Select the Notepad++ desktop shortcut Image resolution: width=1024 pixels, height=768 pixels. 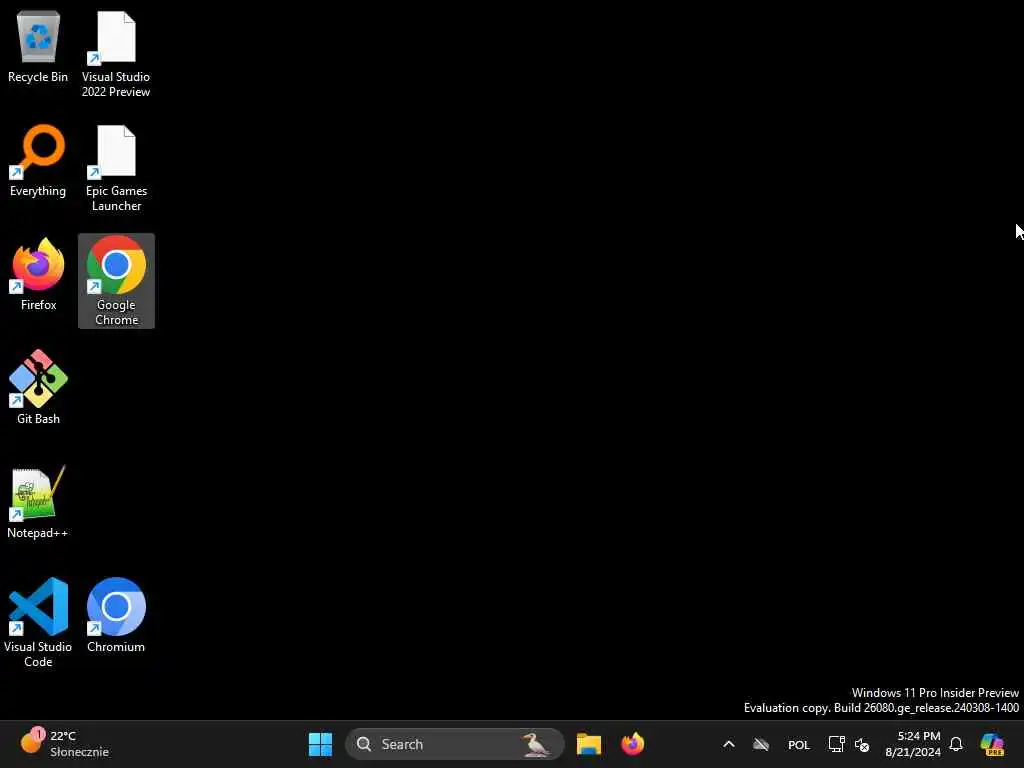coord(37,502)
